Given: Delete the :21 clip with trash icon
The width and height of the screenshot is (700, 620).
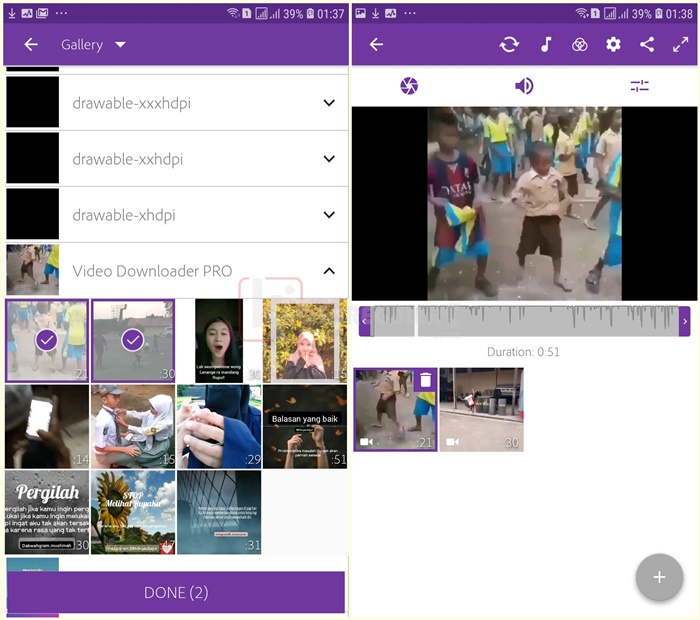Looking at the screenshot, I should click(x=425, y=380).
